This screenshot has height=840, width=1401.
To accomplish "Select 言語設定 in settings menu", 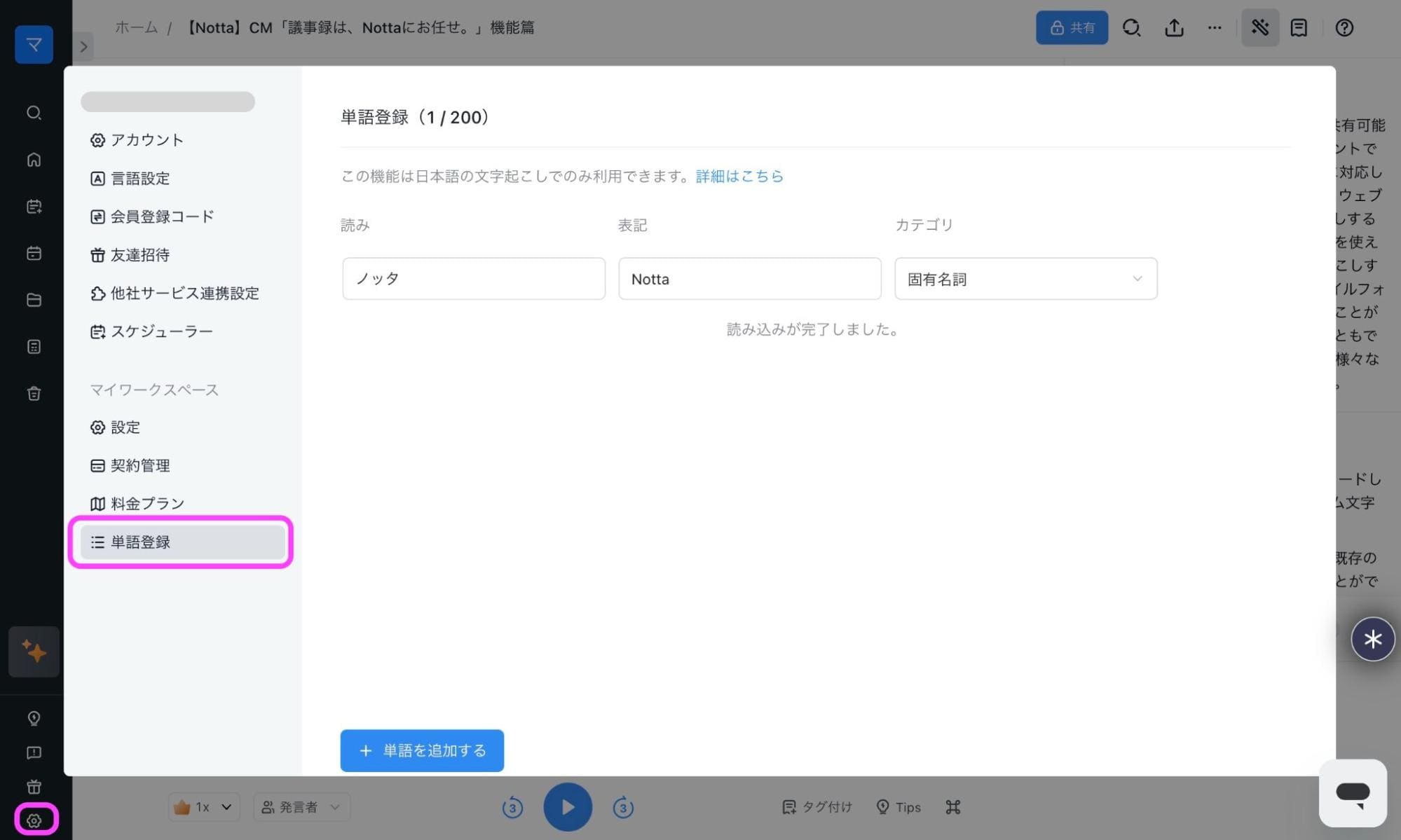I will pyautogui.click(x=130, y=178).
